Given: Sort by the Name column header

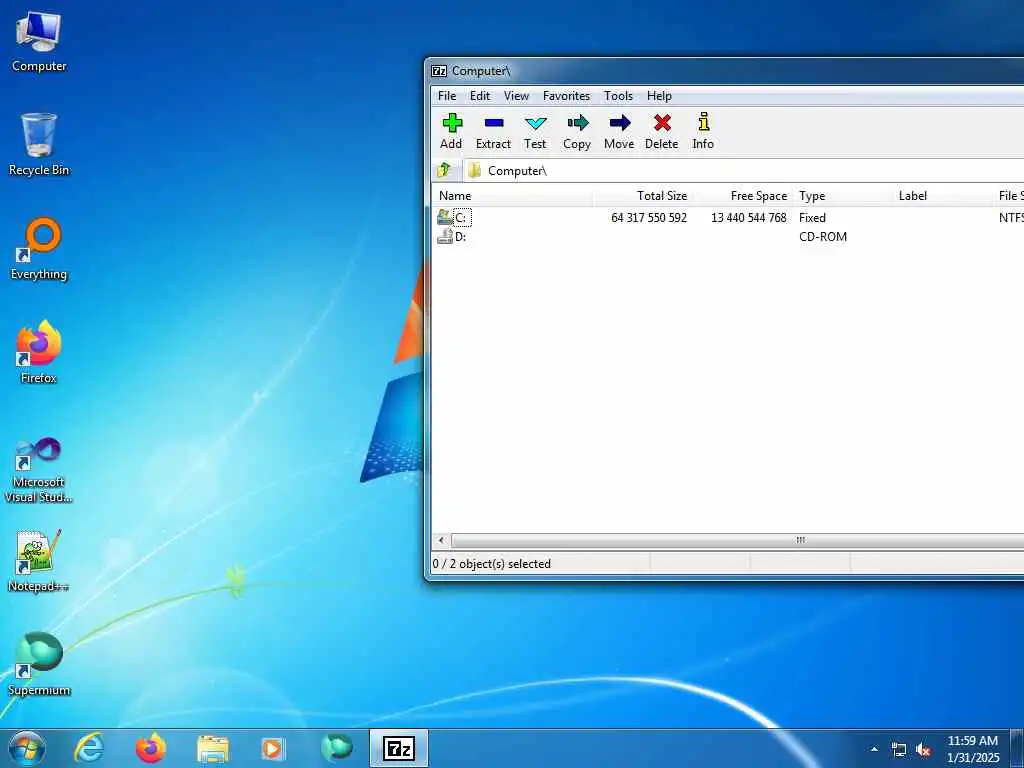Looking at the screenshot, I should [x=513, y=196].
